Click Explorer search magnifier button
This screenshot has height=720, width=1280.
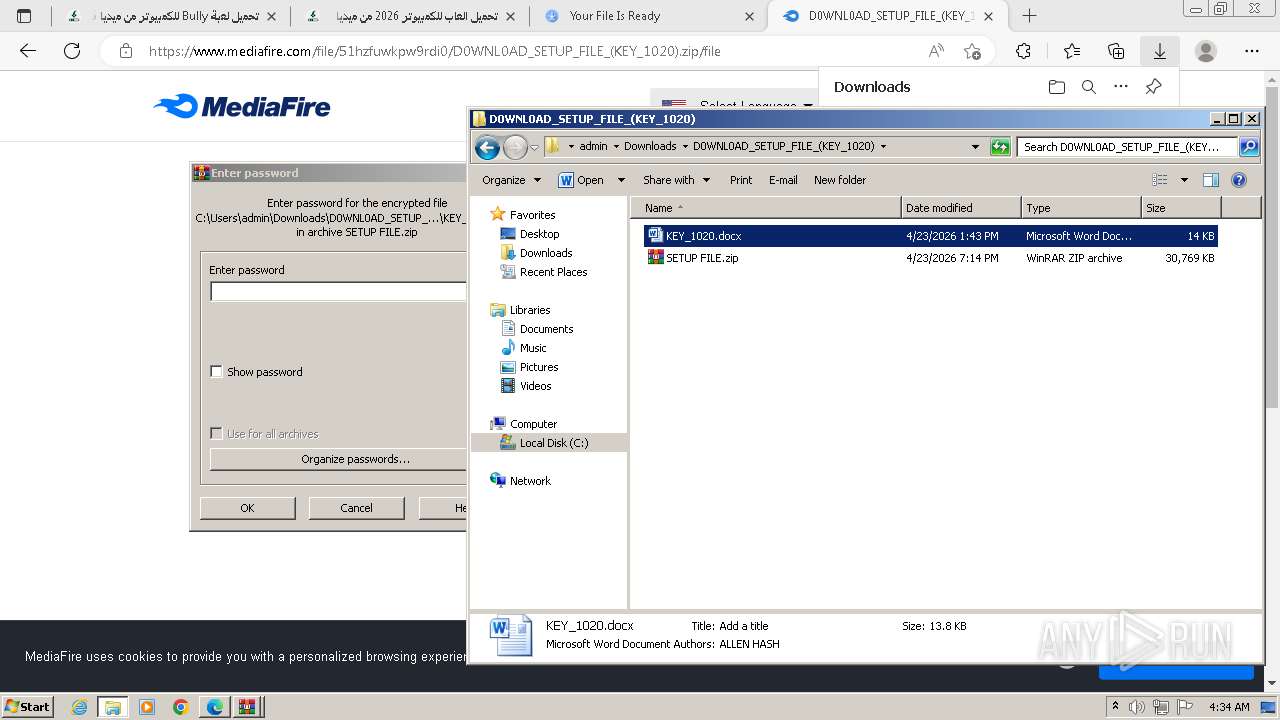(x=1249, y=147)
